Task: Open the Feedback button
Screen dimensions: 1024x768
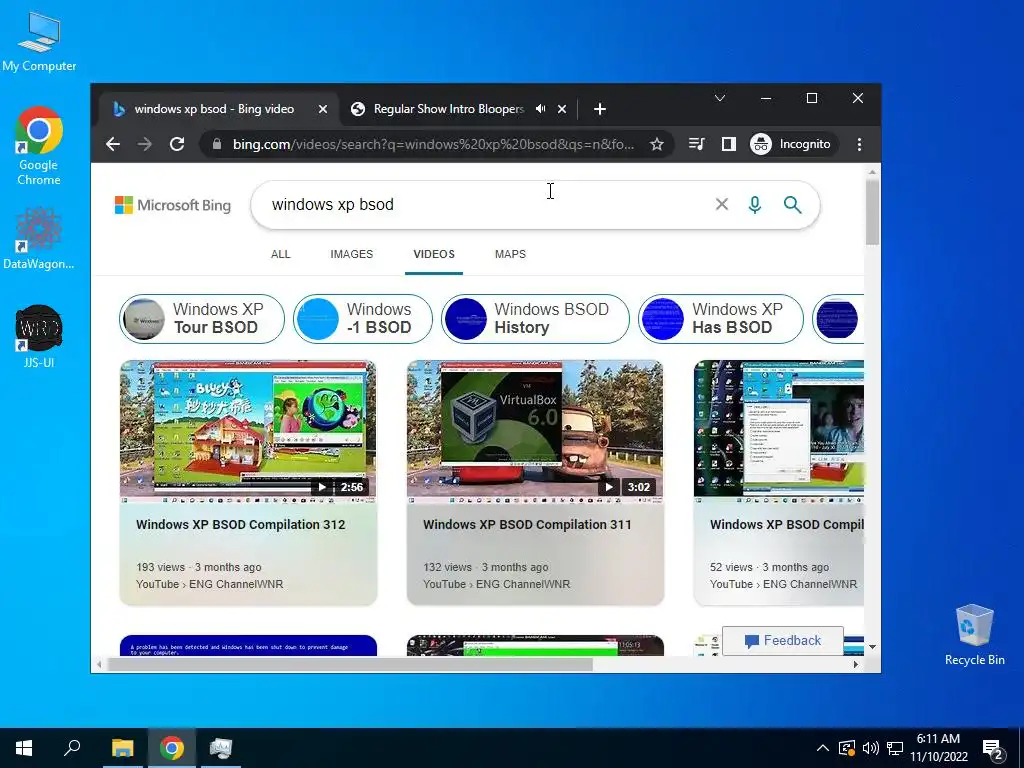Action: pyautogui.click(x=782, y=641)
